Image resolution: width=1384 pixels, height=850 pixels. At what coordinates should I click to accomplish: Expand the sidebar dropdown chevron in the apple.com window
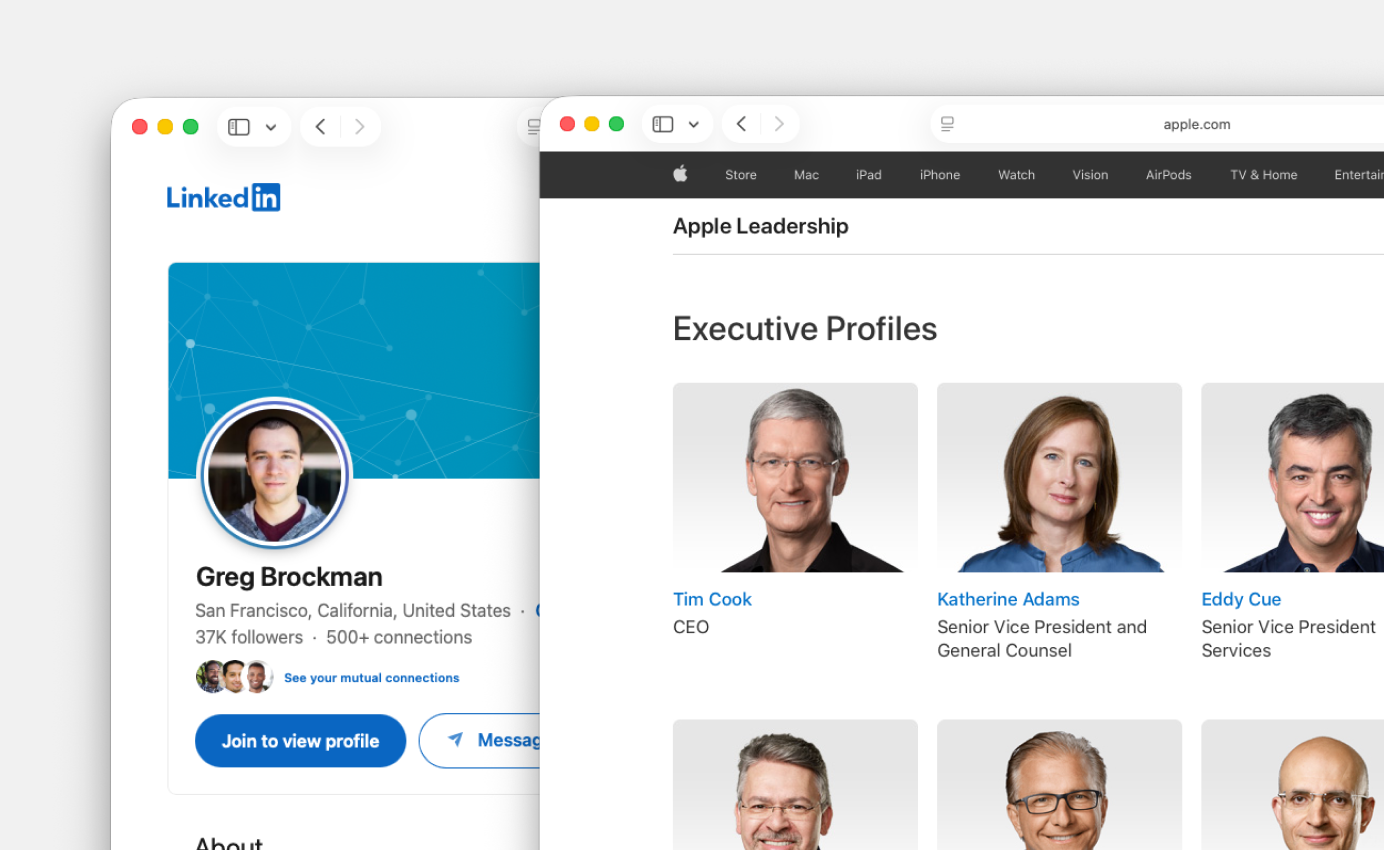pos(693,125)
